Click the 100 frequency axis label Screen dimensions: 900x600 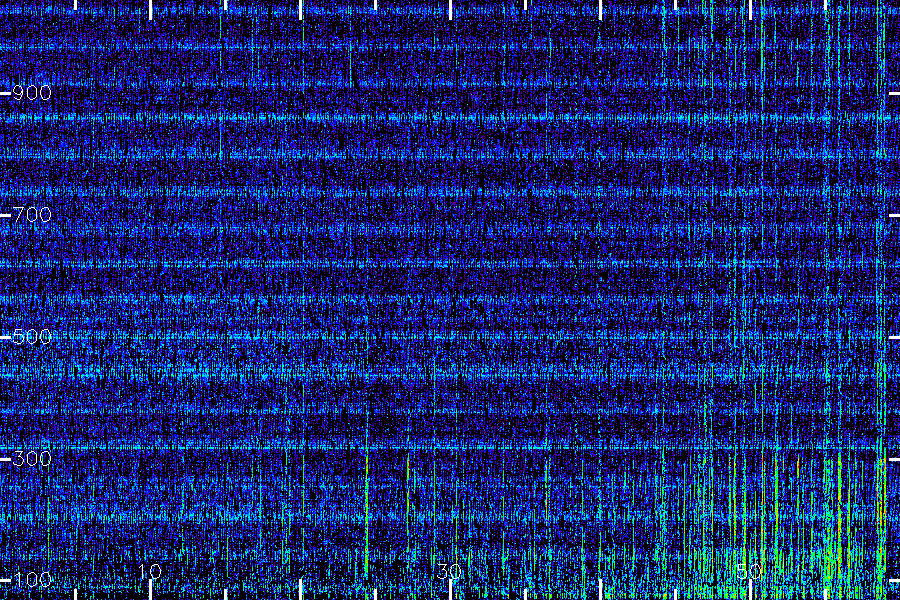(x=32, y=580)
